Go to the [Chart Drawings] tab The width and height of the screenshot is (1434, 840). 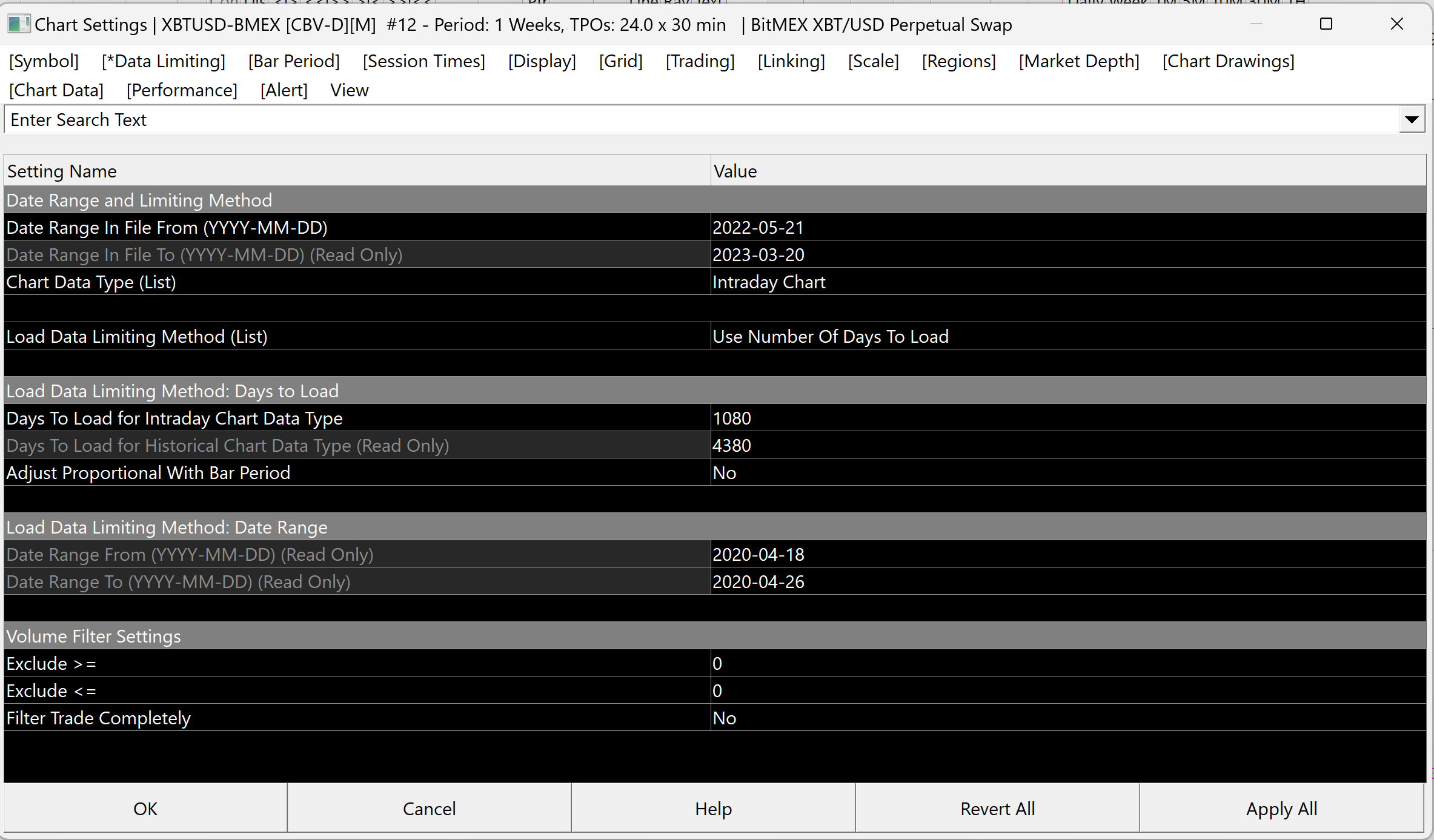click(x=1228, y=61)
